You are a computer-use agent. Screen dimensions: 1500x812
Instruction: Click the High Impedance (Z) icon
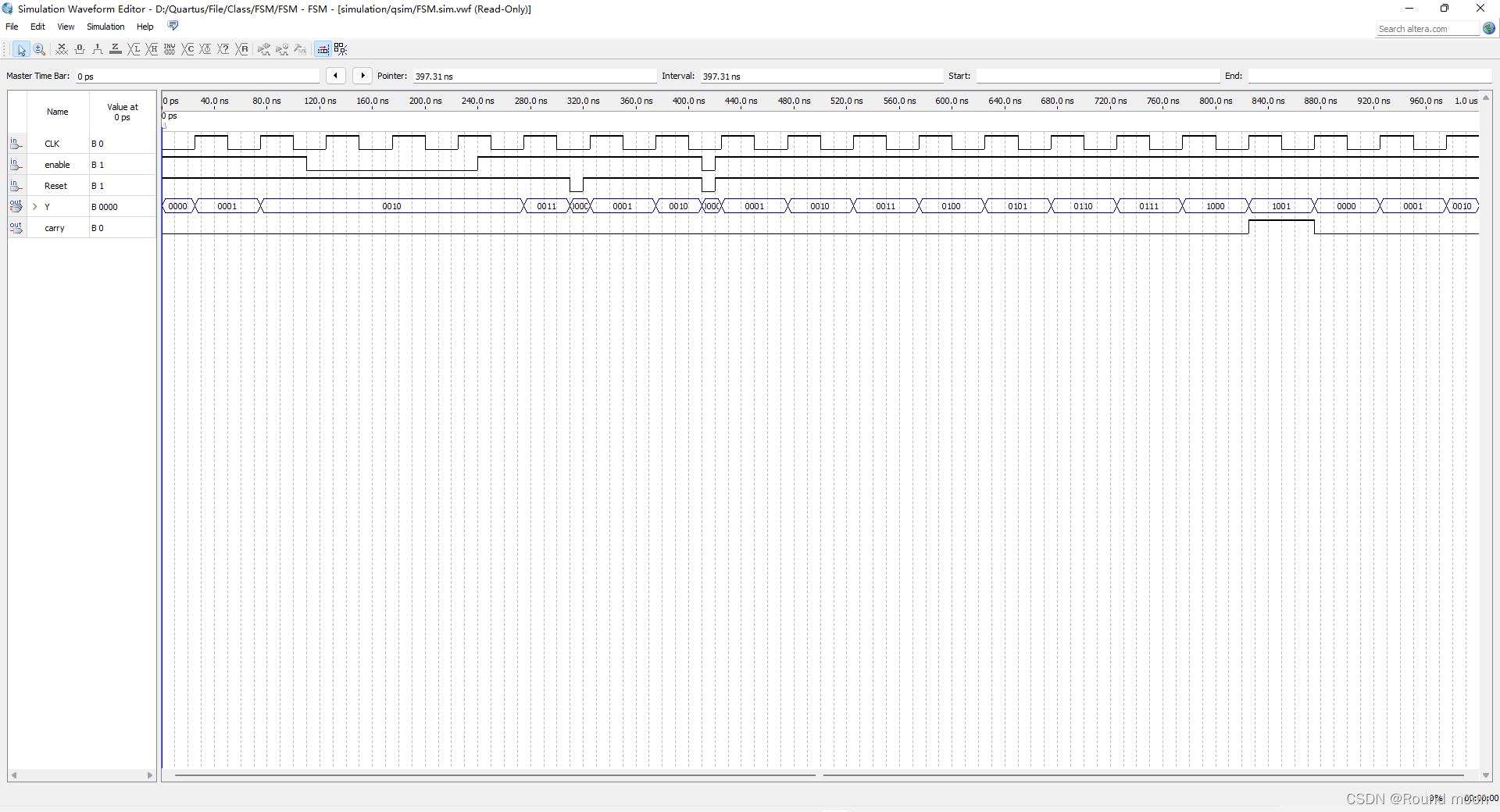[x=116, y=49]
